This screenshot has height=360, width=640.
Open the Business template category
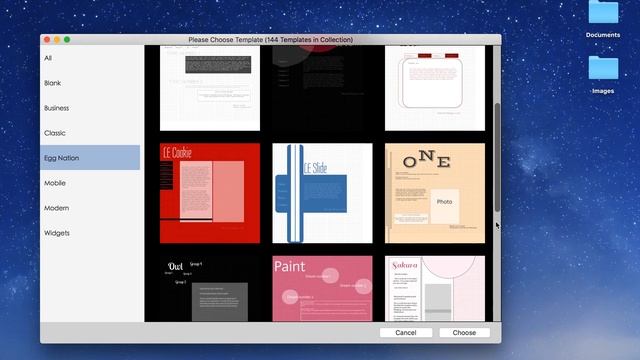[90, 108]
